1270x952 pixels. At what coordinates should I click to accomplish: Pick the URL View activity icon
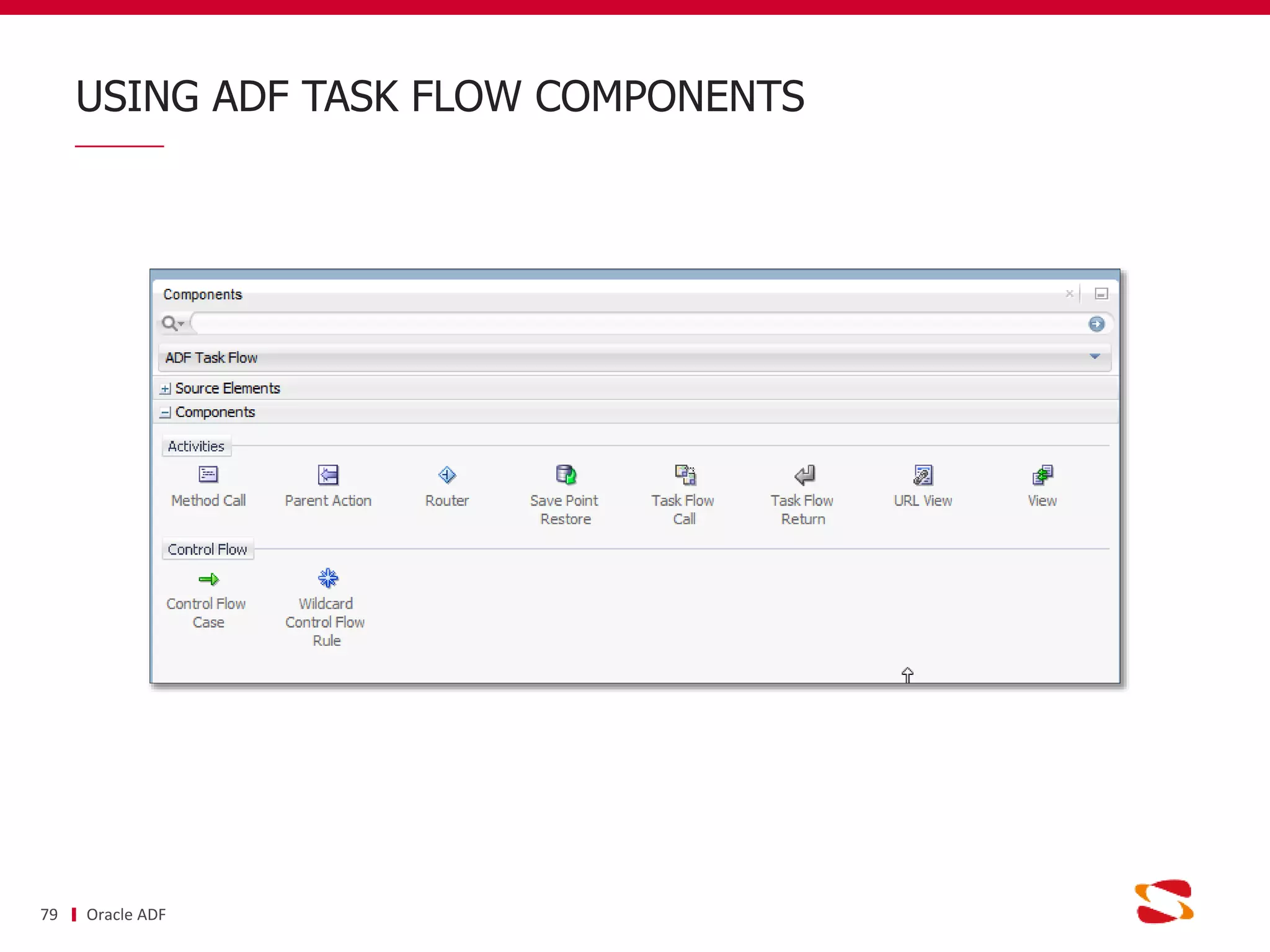(923, 475)
